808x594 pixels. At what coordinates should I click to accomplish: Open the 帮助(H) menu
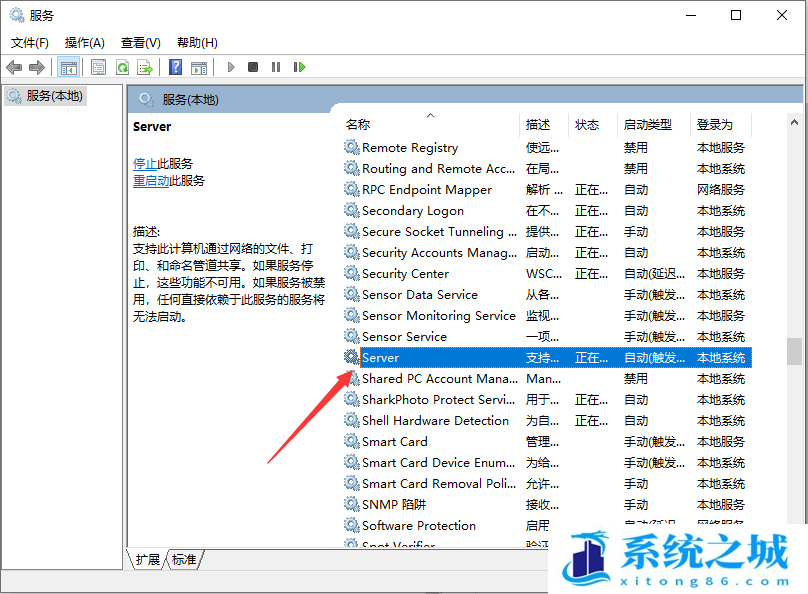click(x=197, y=43)
